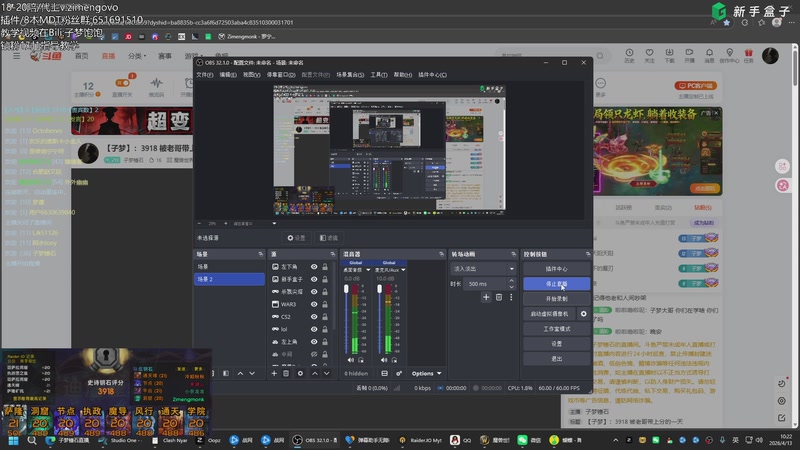Add a new source with plus icon

[x=275, y=373]
